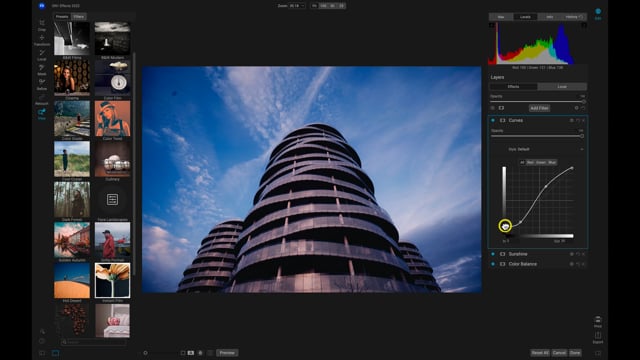
Task: Open the Zoom percentage dropdown
Action: (x=297, y=6)
